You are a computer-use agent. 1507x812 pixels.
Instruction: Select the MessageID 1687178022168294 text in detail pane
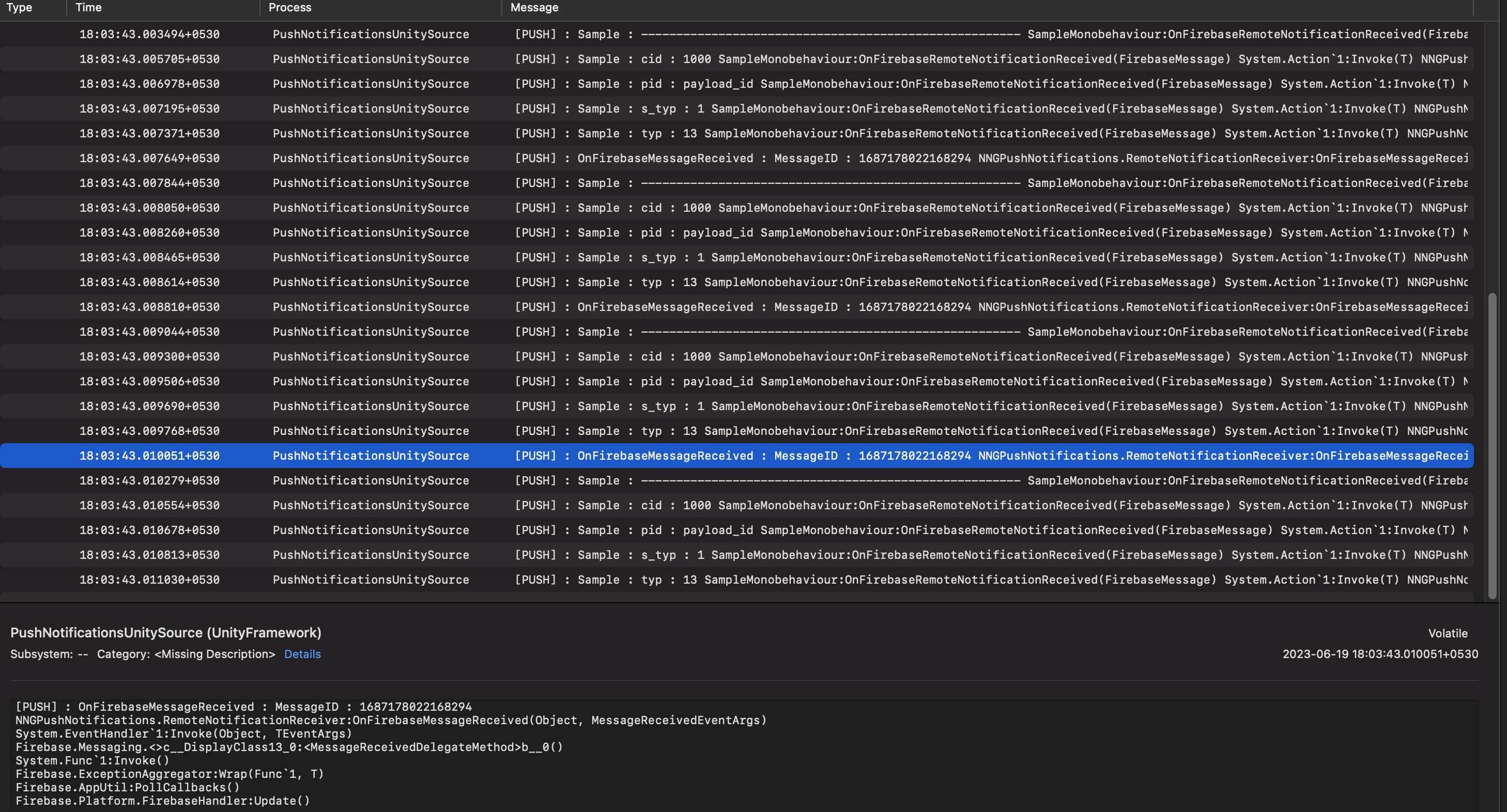(416, 707)
